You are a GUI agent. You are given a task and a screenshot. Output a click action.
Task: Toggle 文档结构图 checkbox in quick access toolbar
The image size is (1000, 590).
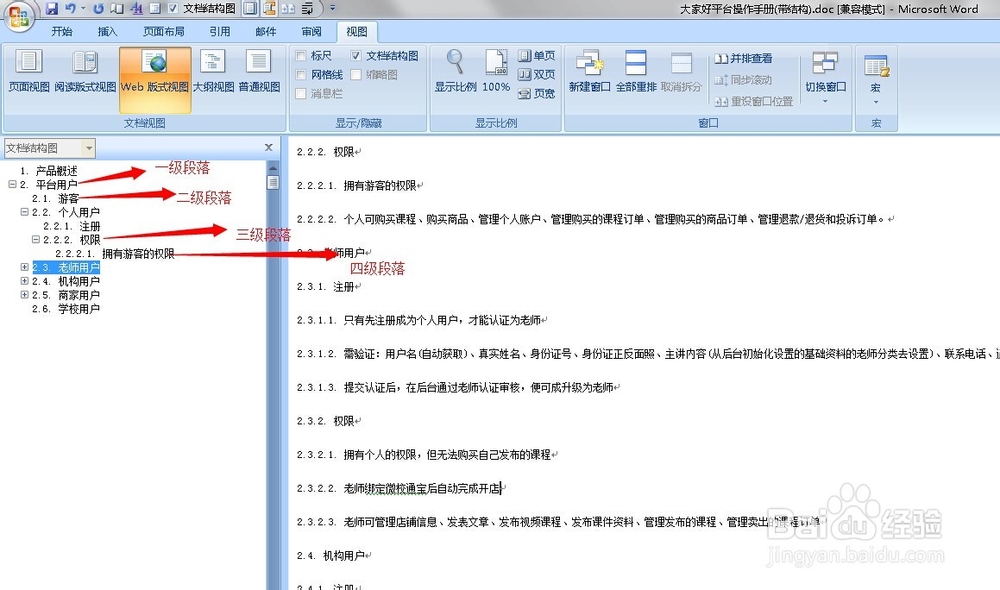173,9
